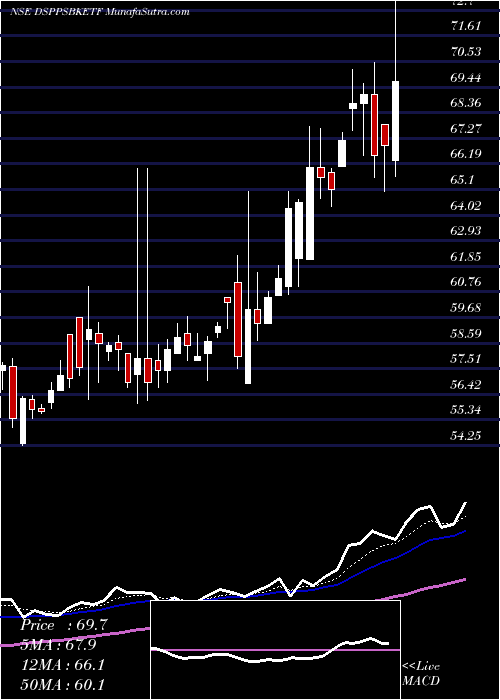Select the 70.53 price axis label

coord(466,52)
